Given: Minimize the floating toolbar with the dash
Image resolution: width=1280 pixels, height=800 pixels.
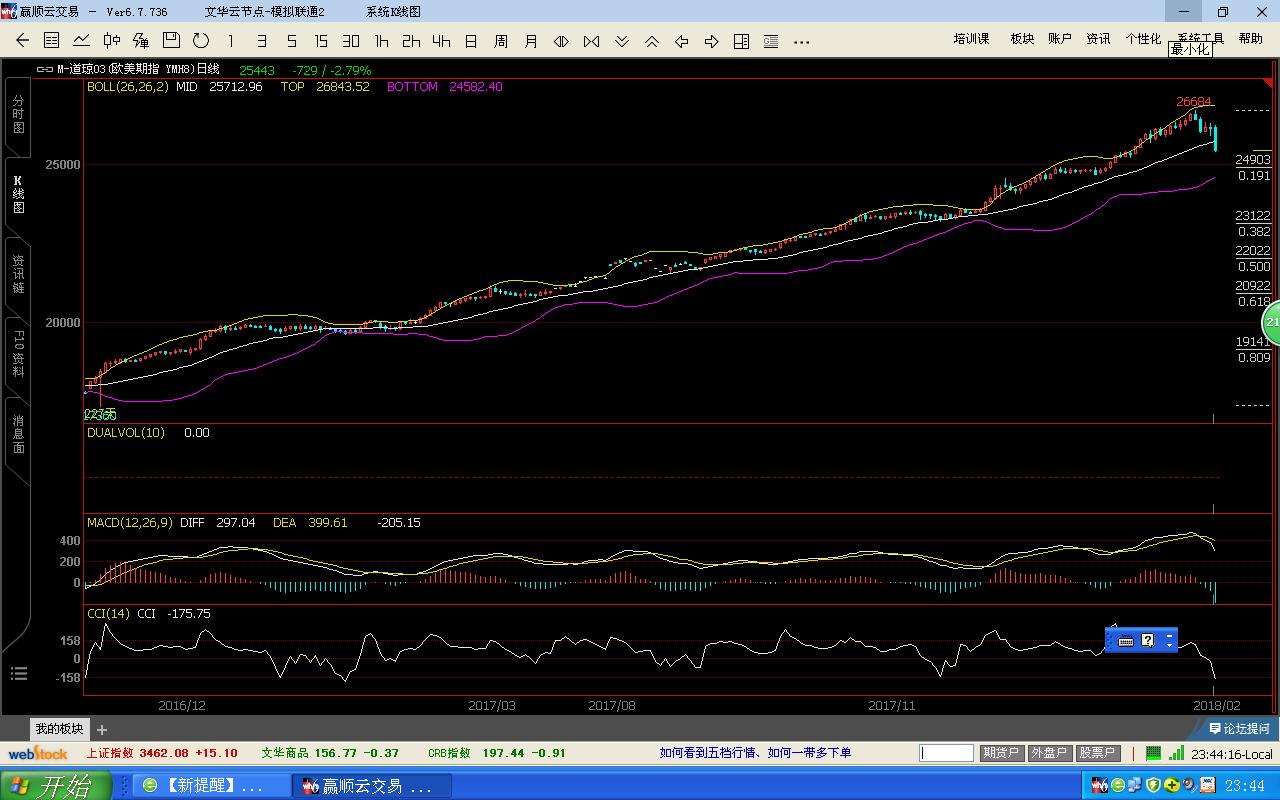Looking at the screenshot, I should pos(1170,634).
